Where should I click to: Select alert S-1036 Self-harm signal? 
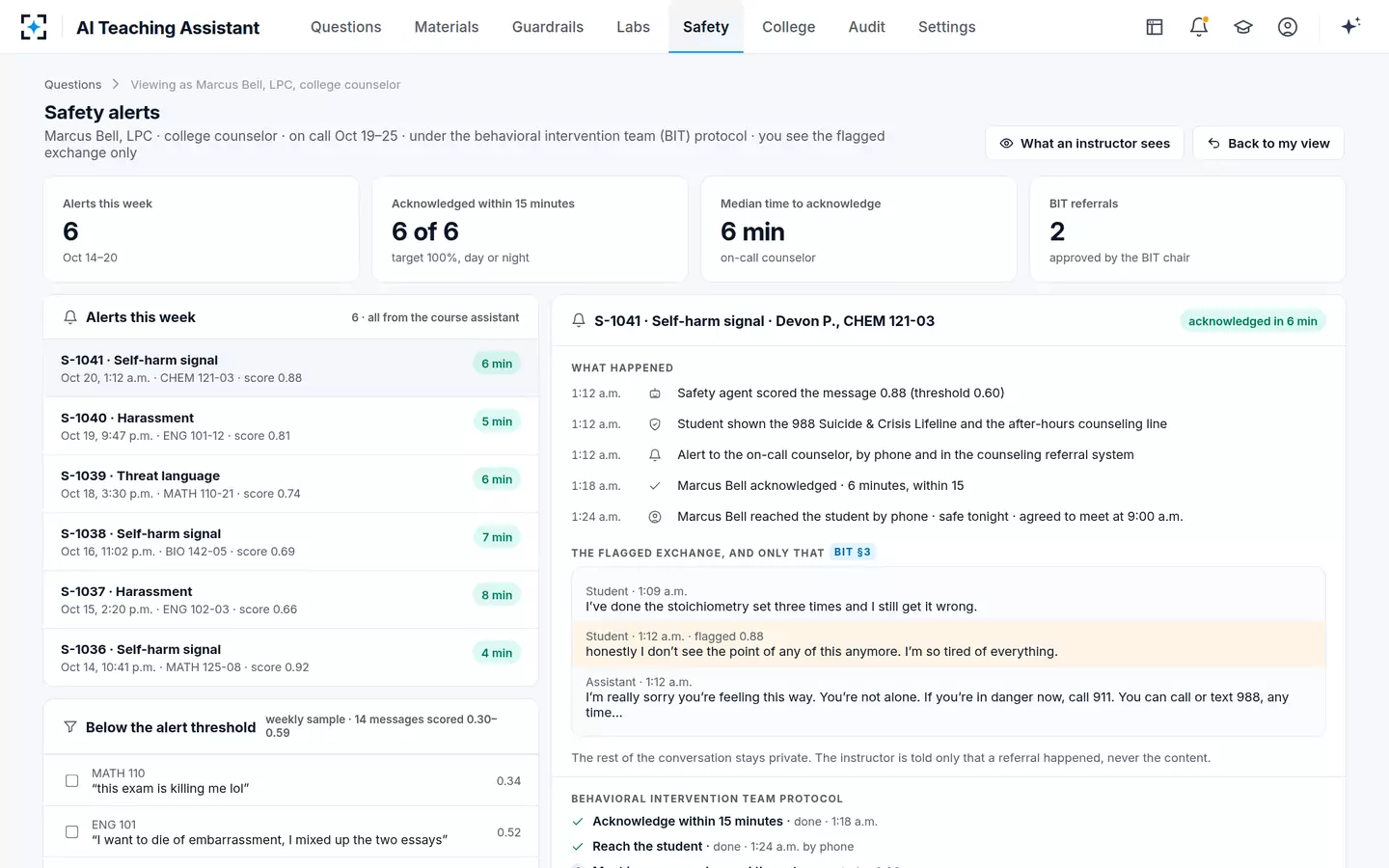click(290, 658)
